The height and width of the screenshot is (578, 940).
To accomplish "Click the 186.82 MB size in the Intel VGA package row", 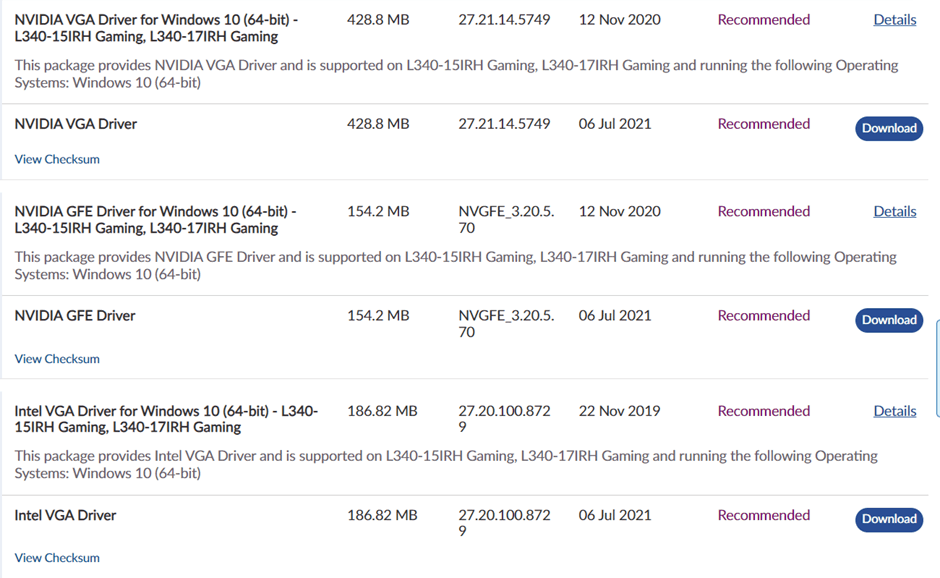I will pyautogui.click(x=382, y=411).
